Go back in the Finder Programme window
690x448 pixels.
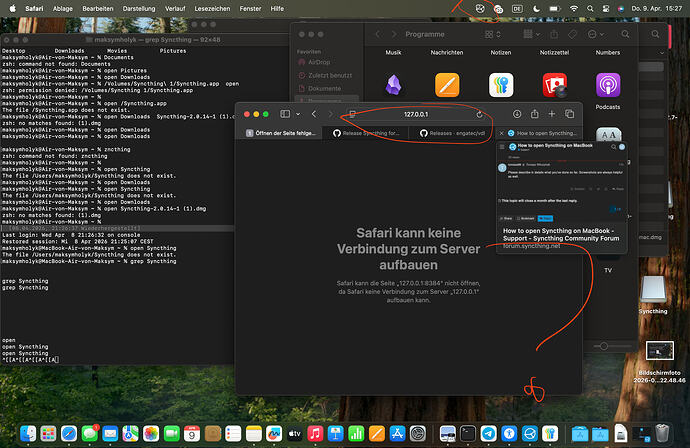pos(378,34)
